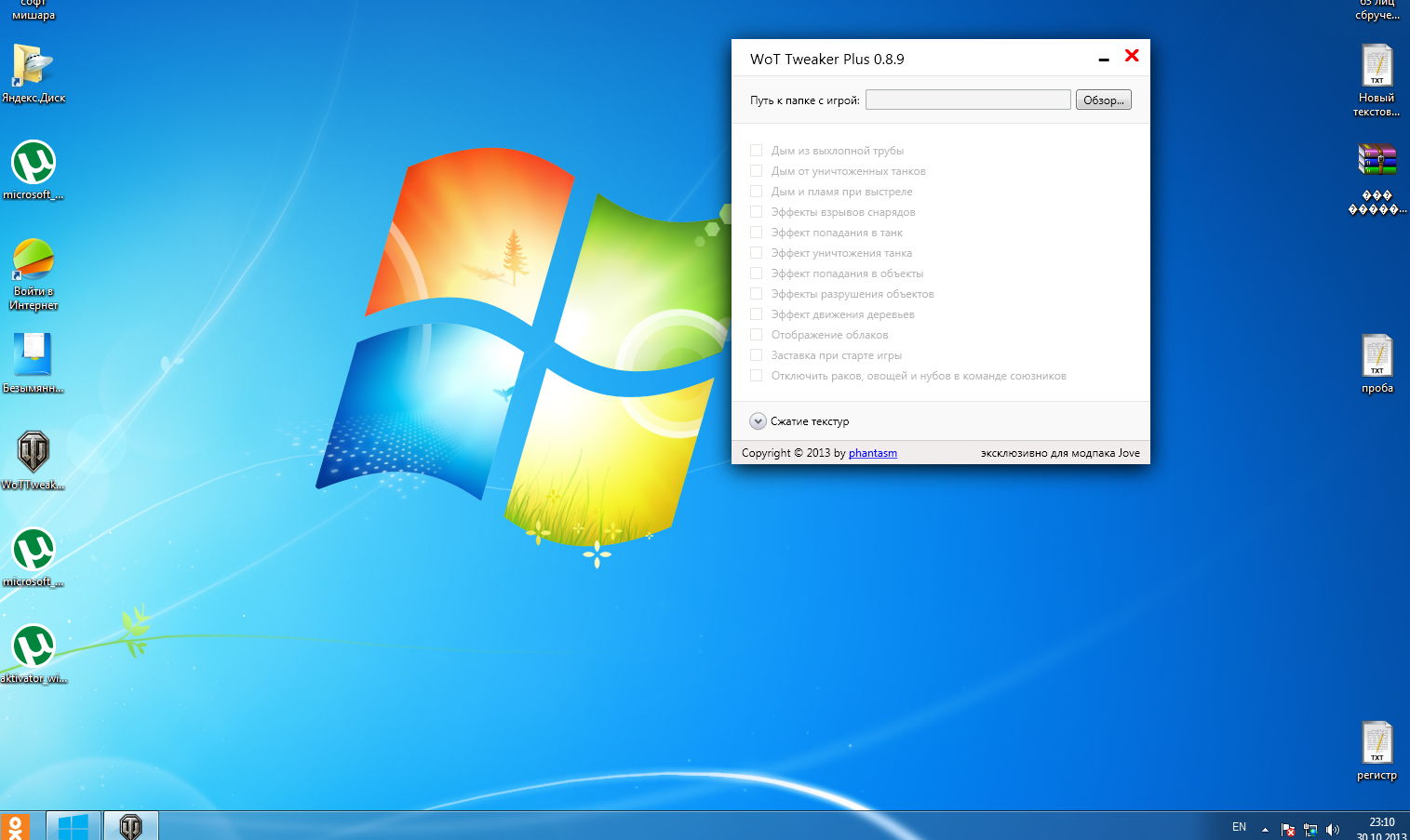Click the volume speaker tray icon

point(1333,829)
